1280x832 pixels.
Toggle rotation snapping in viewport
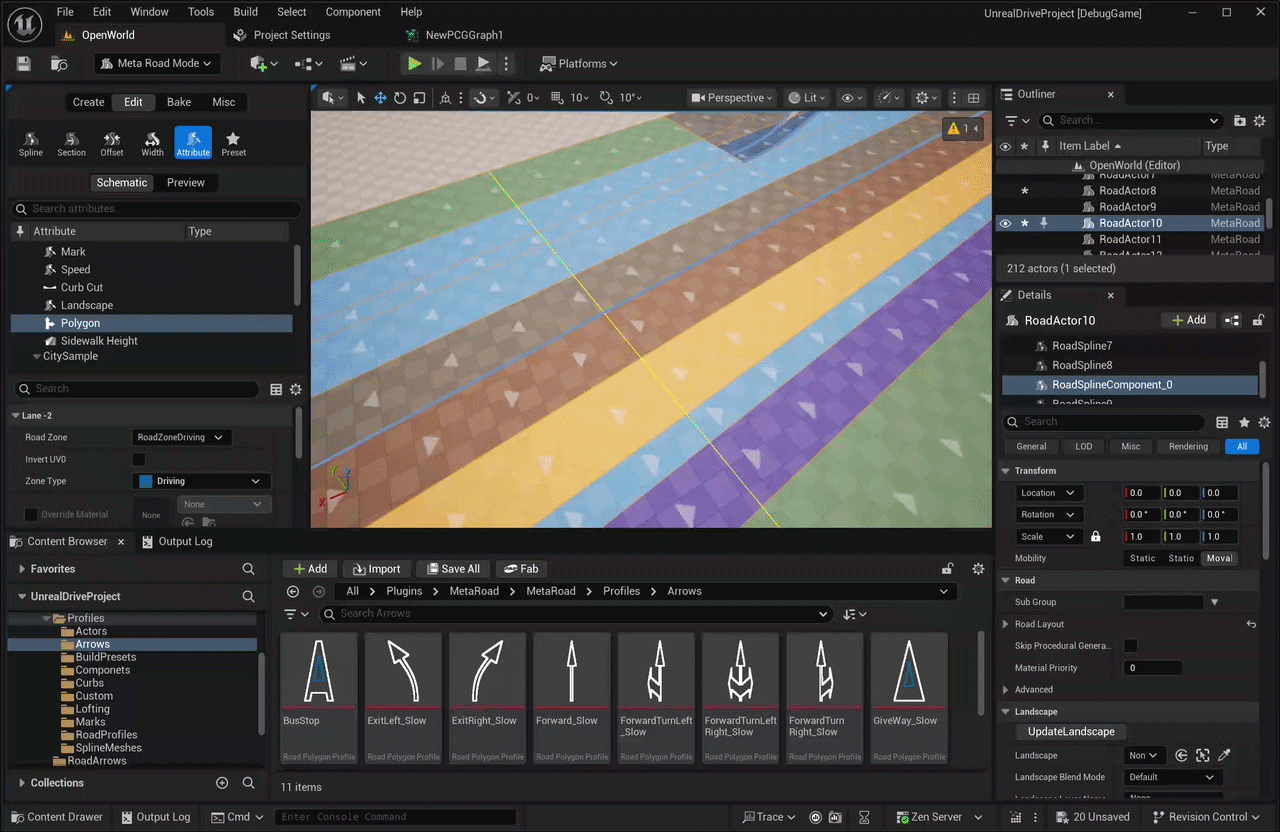coord(607,98)
